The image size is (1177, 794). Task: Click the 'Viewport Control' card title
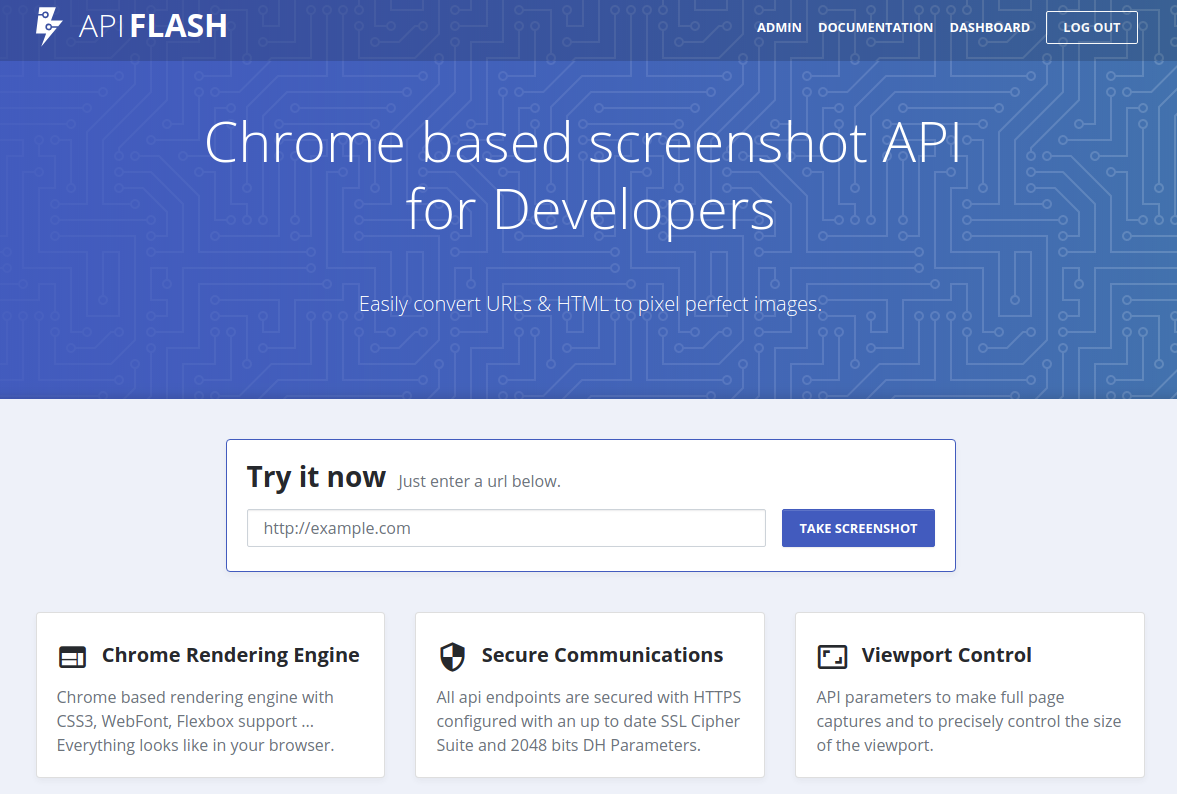point(947,655)
